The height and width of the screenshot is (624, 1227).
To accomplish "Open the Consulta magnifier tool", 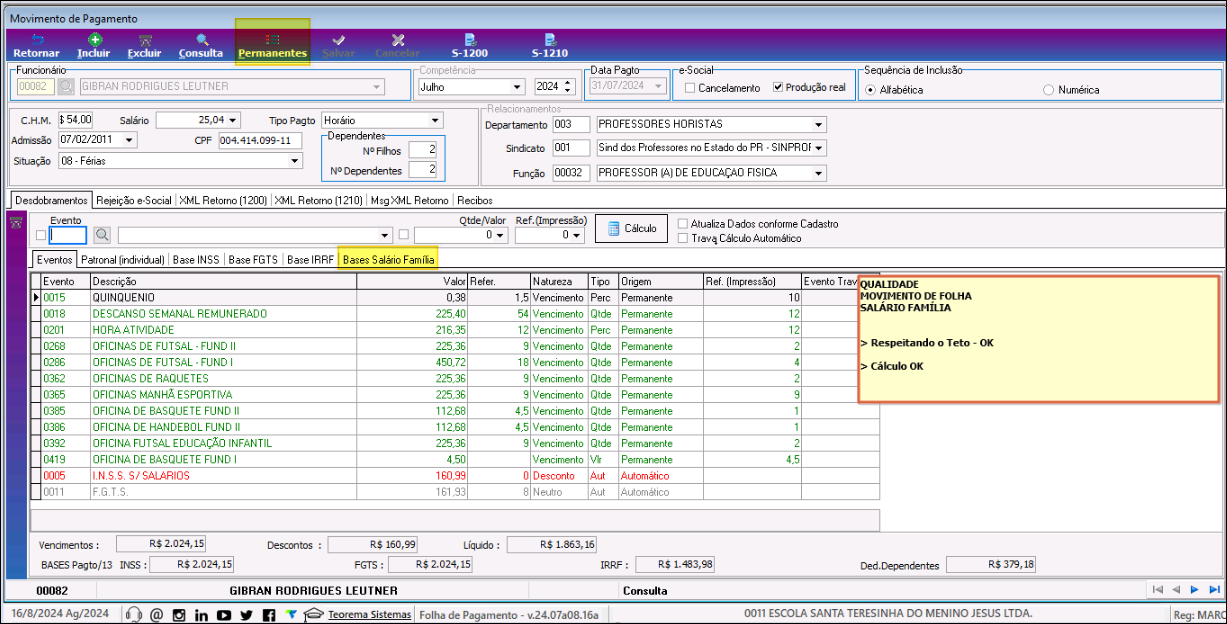I will pos(201,40).
